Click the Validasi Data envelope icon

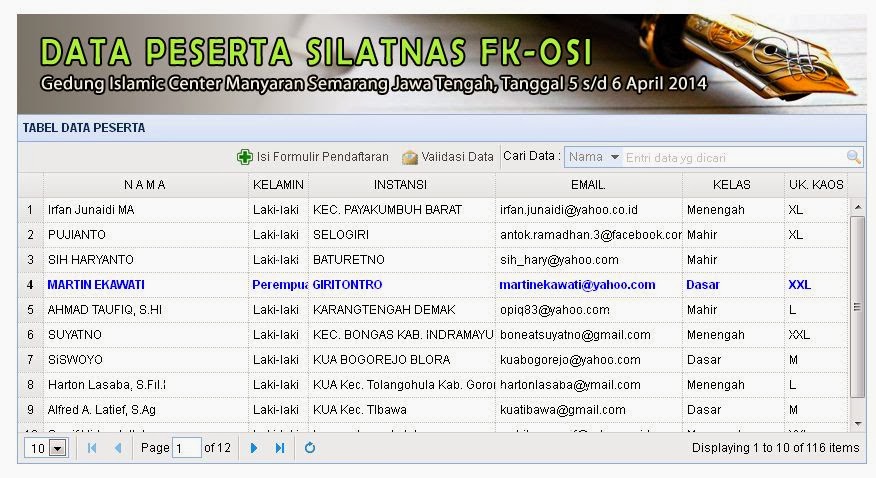[410, 157]
